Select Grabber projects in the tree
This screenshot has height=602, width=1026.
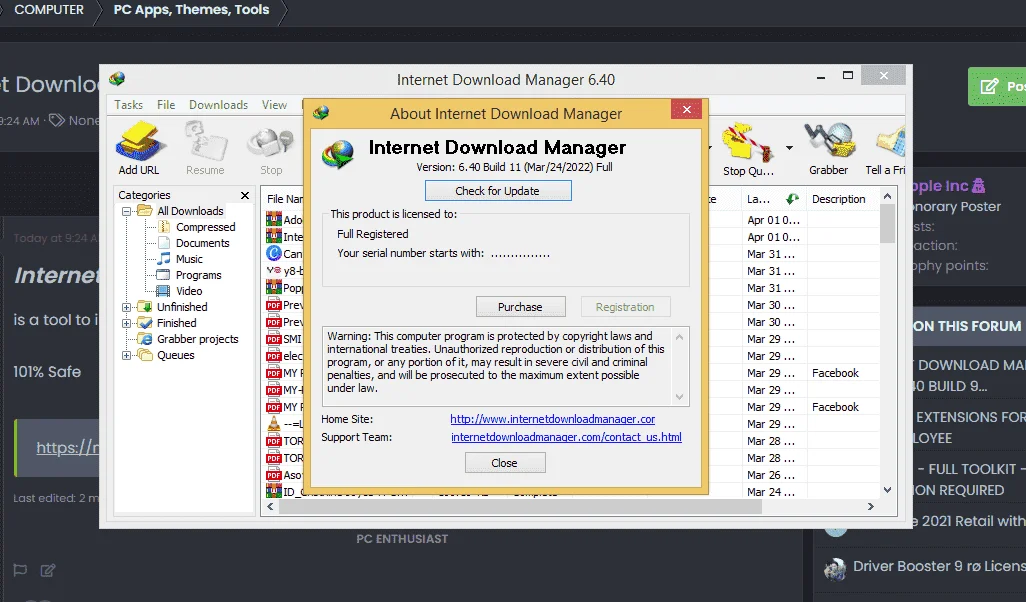pos(198,339)
